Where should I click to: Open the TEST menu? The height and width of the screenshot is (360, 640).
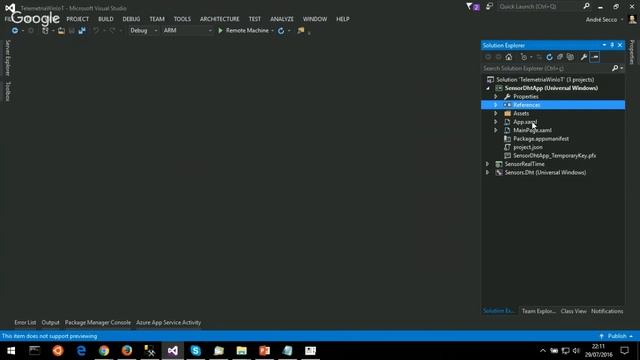(255, 19)
